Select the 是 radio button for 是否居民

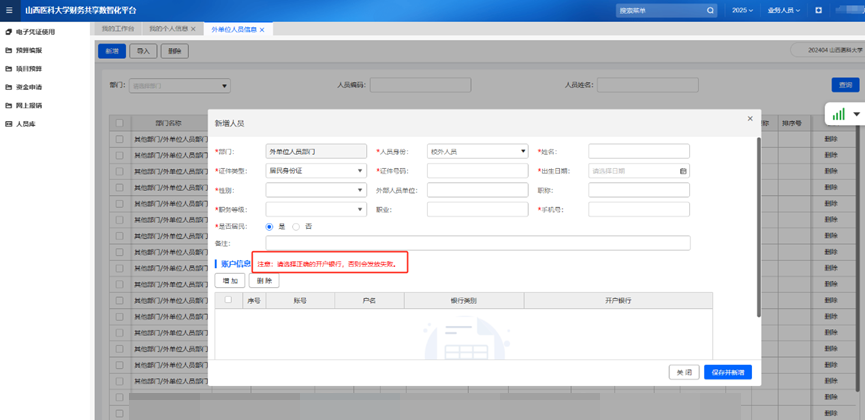269,227
